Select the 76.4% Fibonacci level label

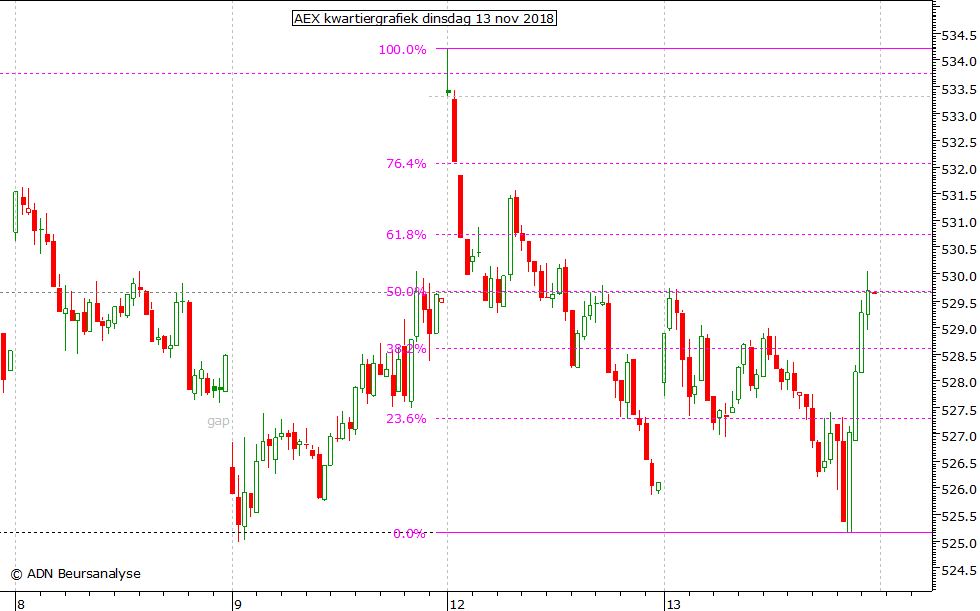[x=406, y=164]
